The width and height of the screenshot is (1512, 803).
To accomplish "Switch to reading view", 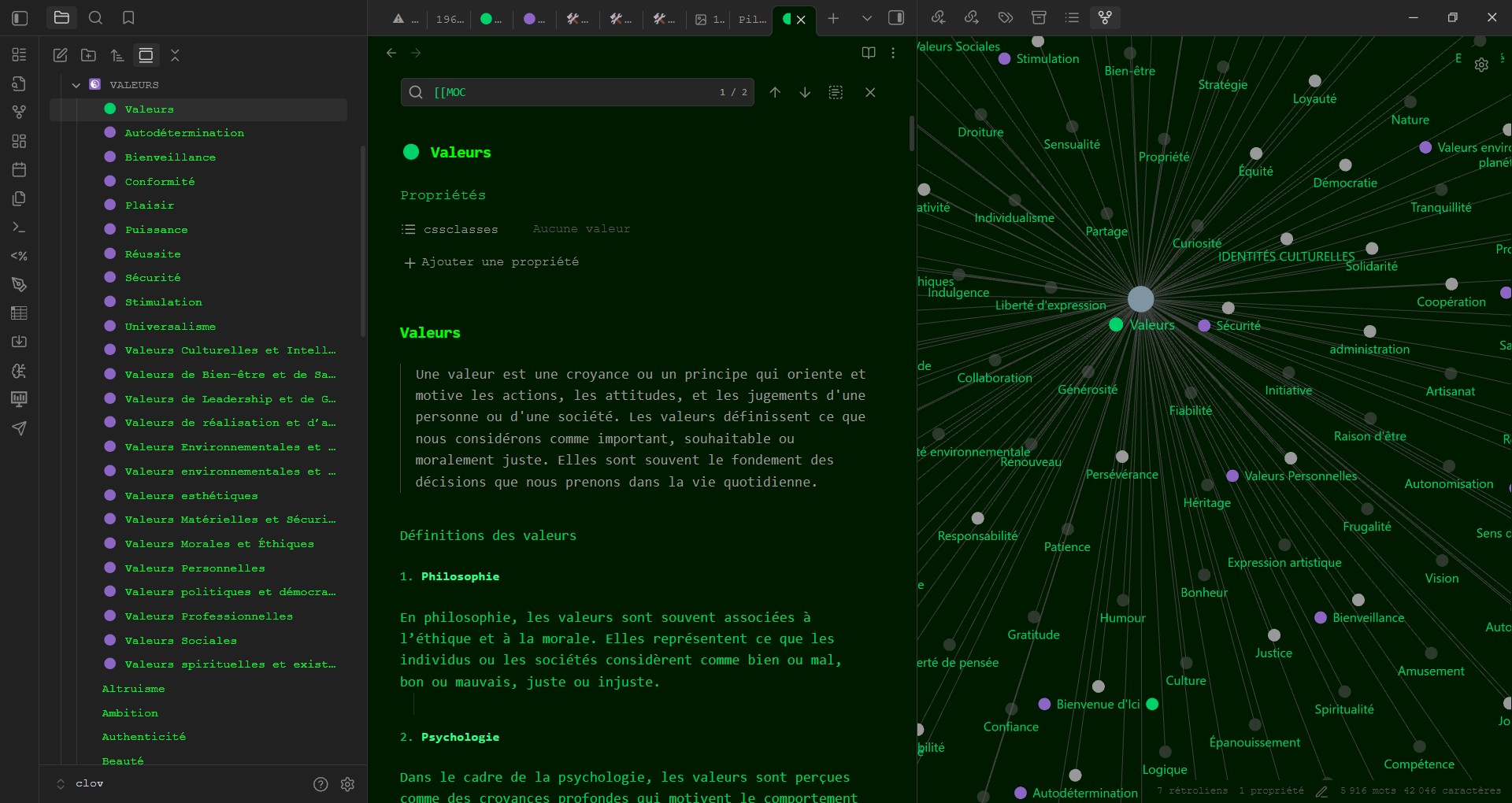I will (x=869, y=53).
